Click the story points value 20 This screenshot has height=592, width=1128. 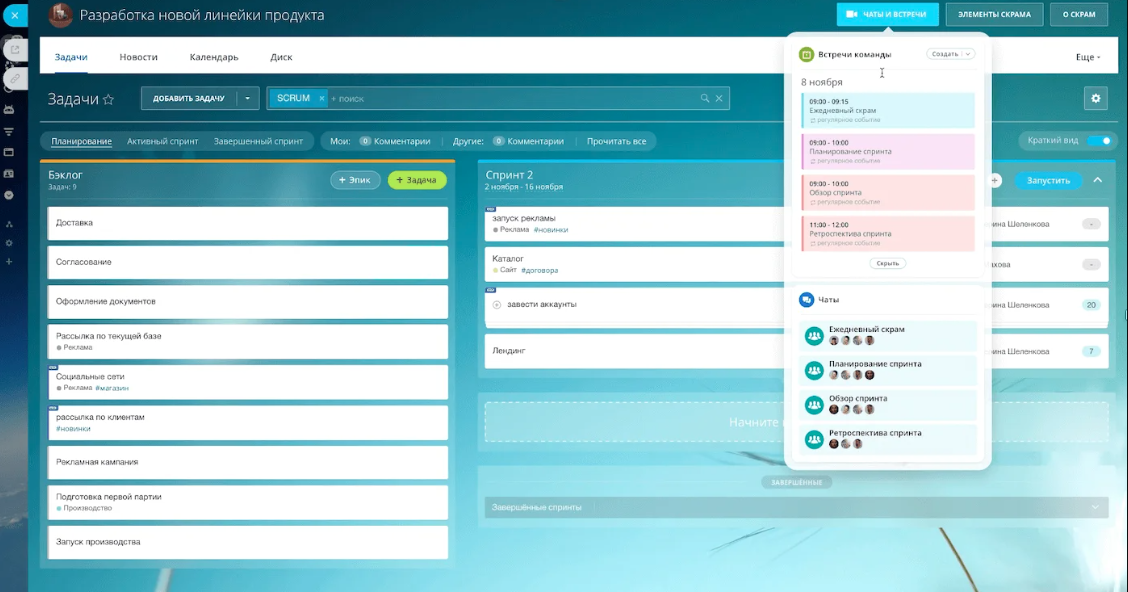pos(1091,305)
